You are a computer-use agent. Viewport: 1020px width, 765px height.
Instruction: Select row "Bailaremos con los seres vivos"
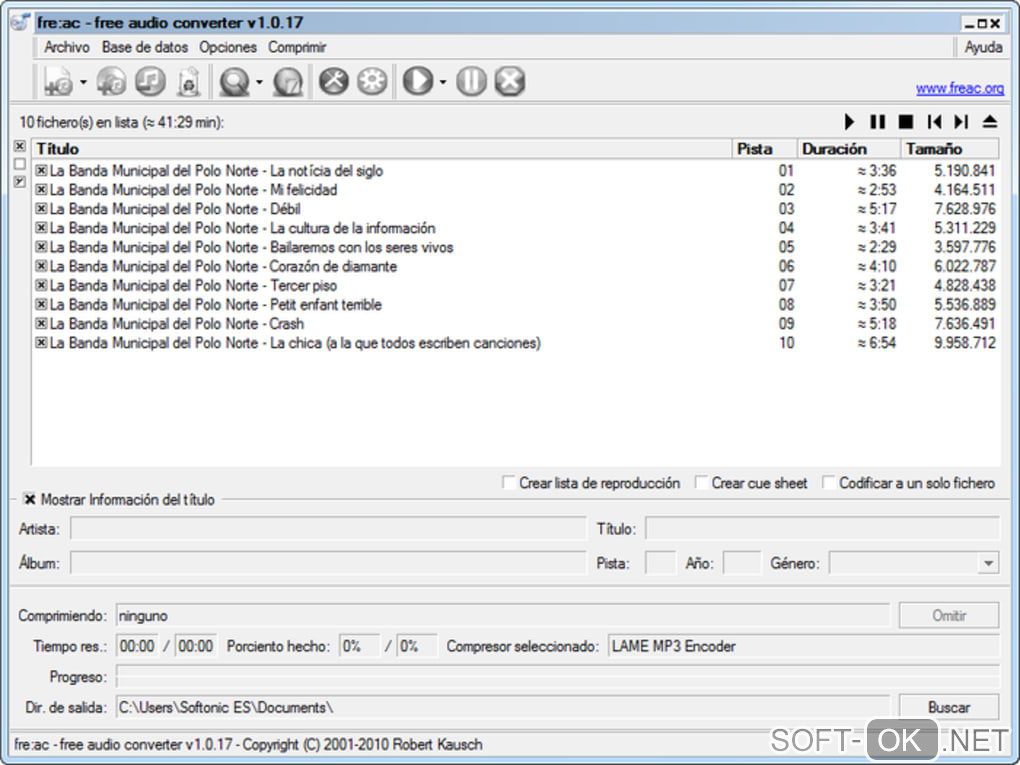pyautogui.click(x=515, y=247)
